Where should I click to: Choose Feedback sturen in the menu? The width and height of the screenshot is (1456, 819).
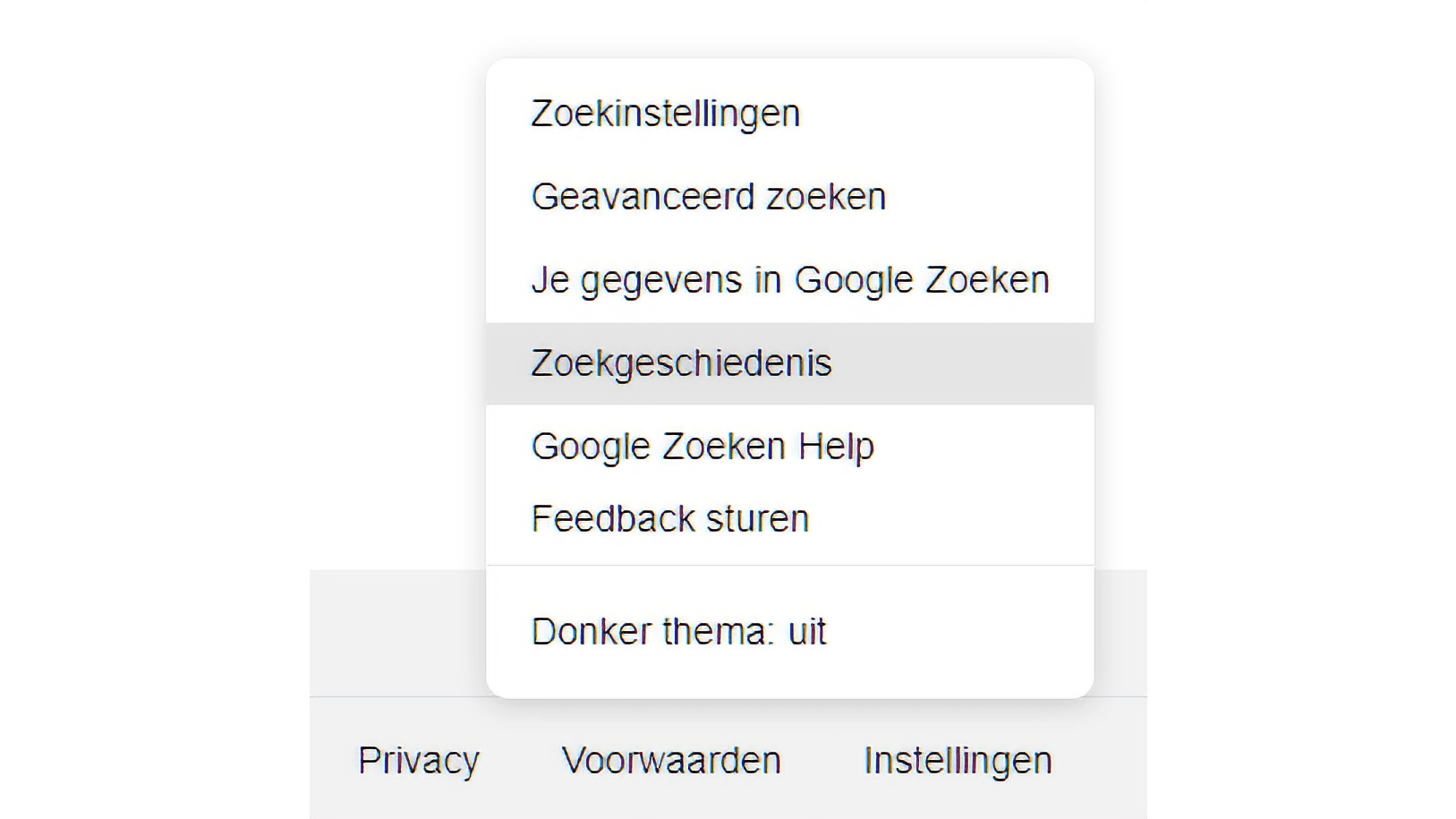click(669, 519)
